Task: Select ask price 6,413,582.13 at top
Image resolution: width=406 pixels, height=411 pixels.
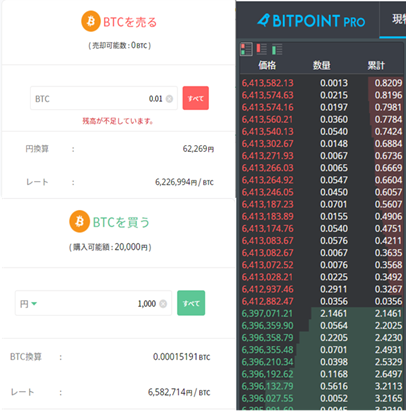Action: point(267,83)
